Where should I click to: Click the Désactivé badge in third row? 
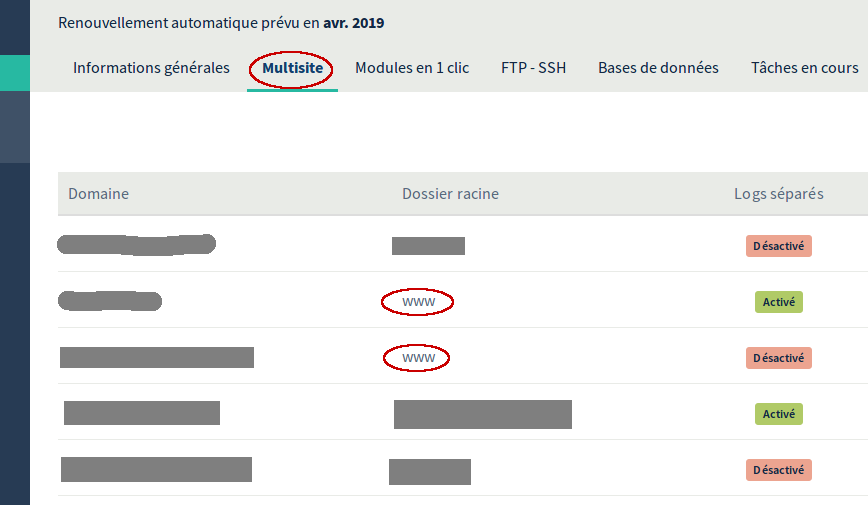778,358
